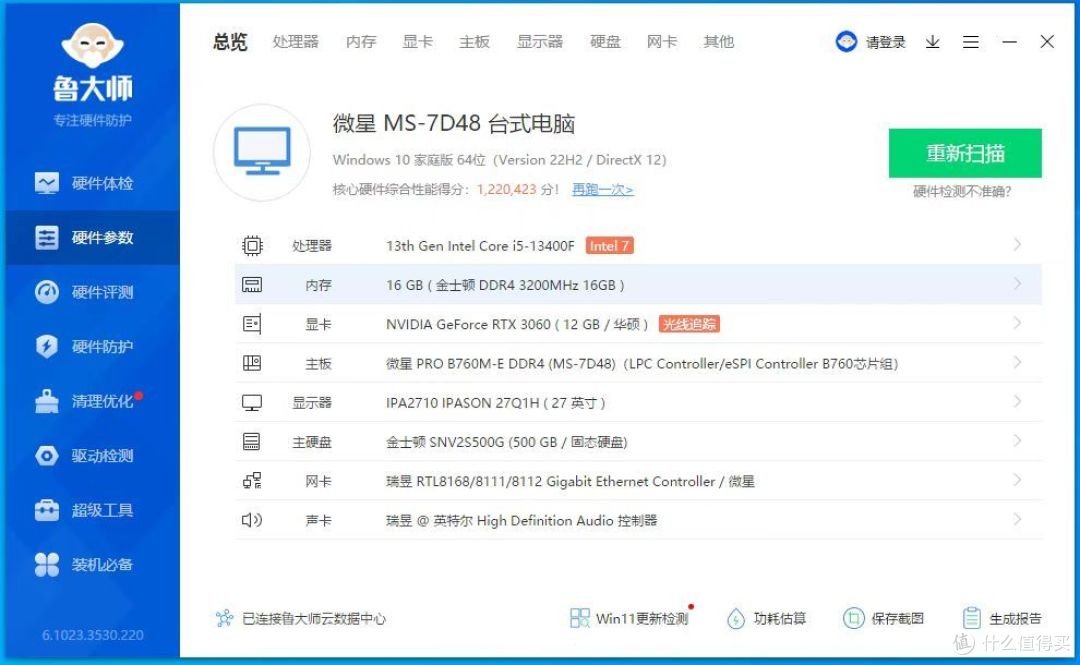Click the 显卡 graphics card icon
The image size is (1080, 665).
pos(252,324)
